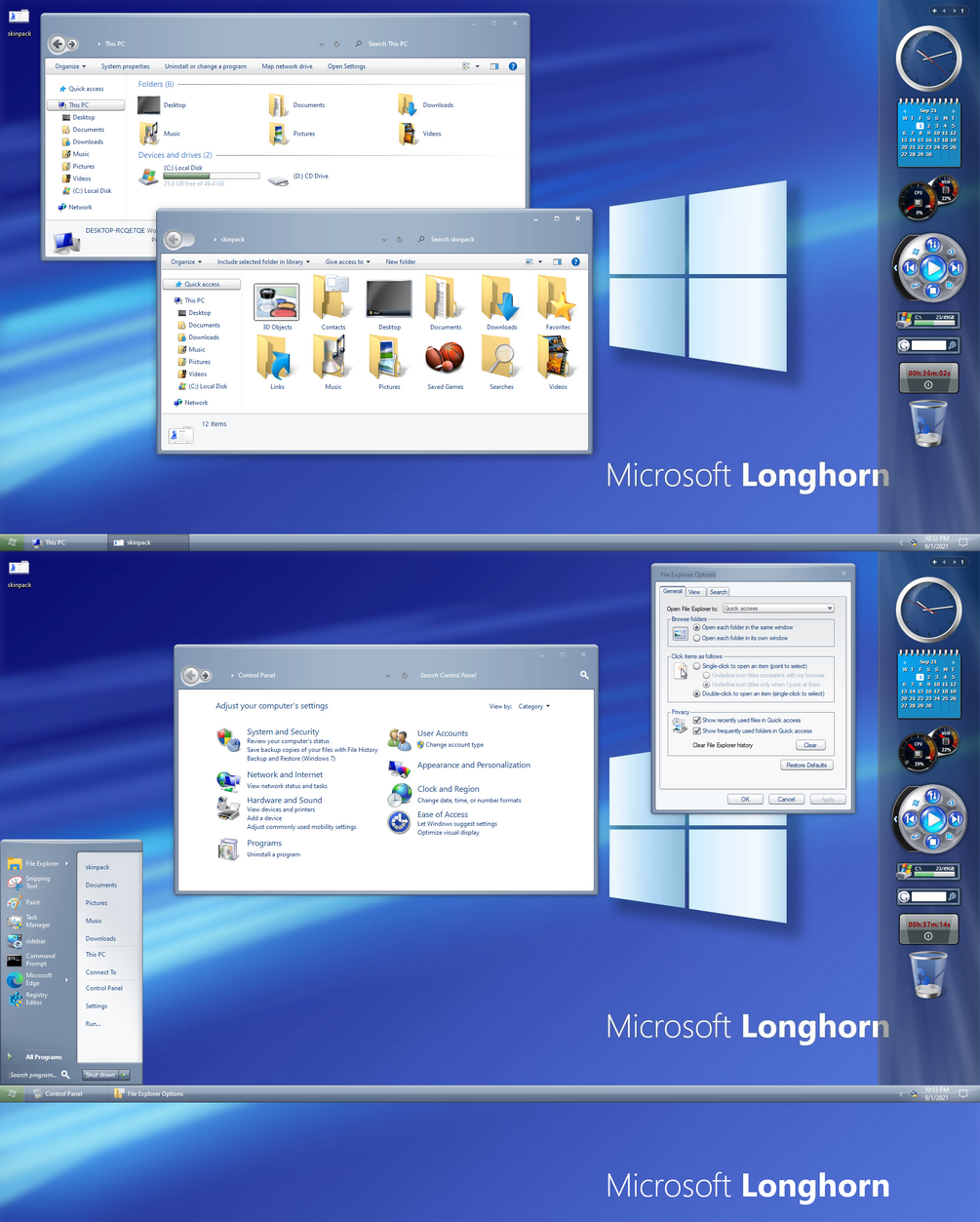Click the System and Security shield icon
This screenshot has height=1222, width=980.
click(228, 739)
